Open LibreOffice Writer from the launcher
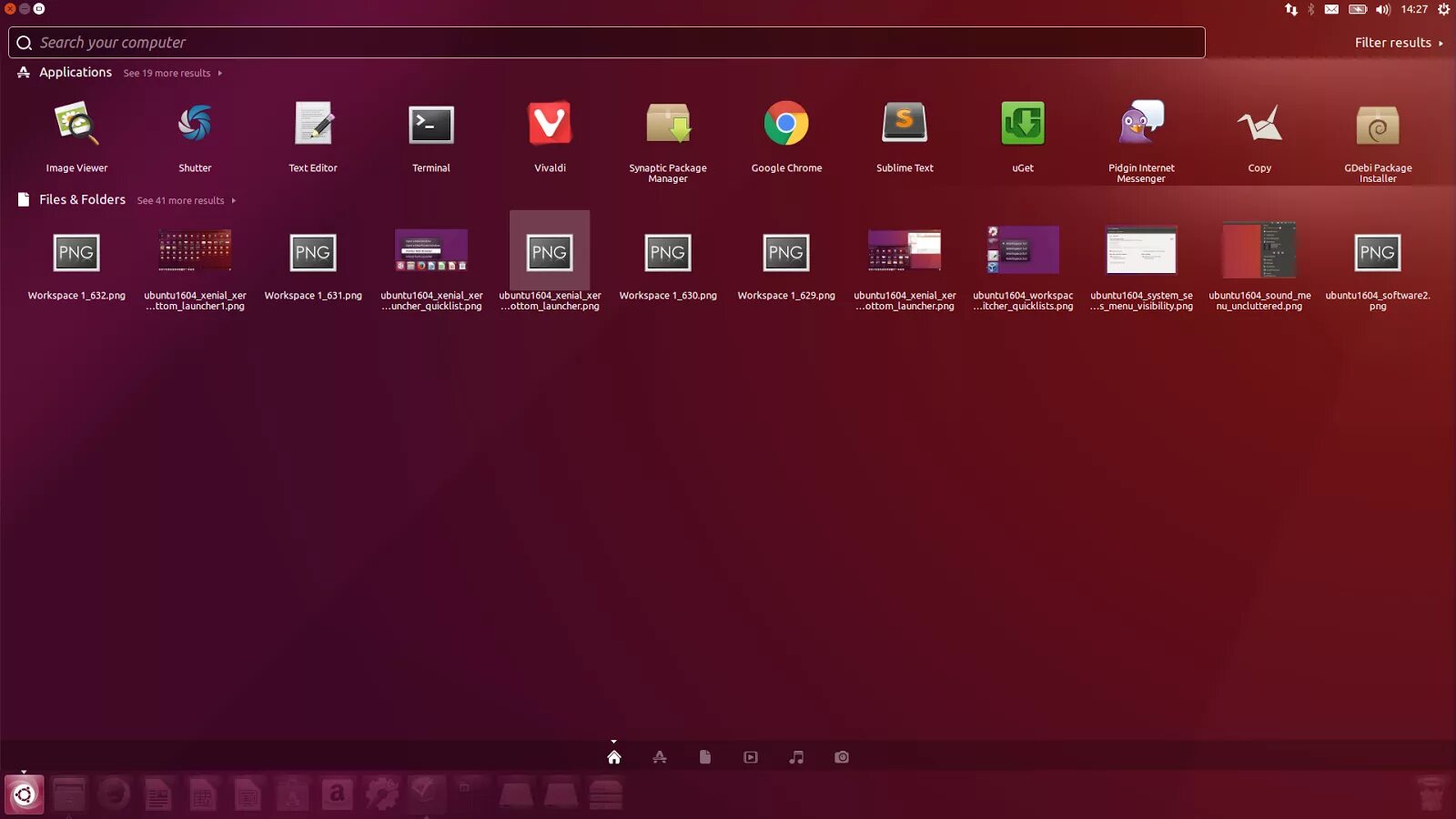1456x819 pixels. coord(157,795)
